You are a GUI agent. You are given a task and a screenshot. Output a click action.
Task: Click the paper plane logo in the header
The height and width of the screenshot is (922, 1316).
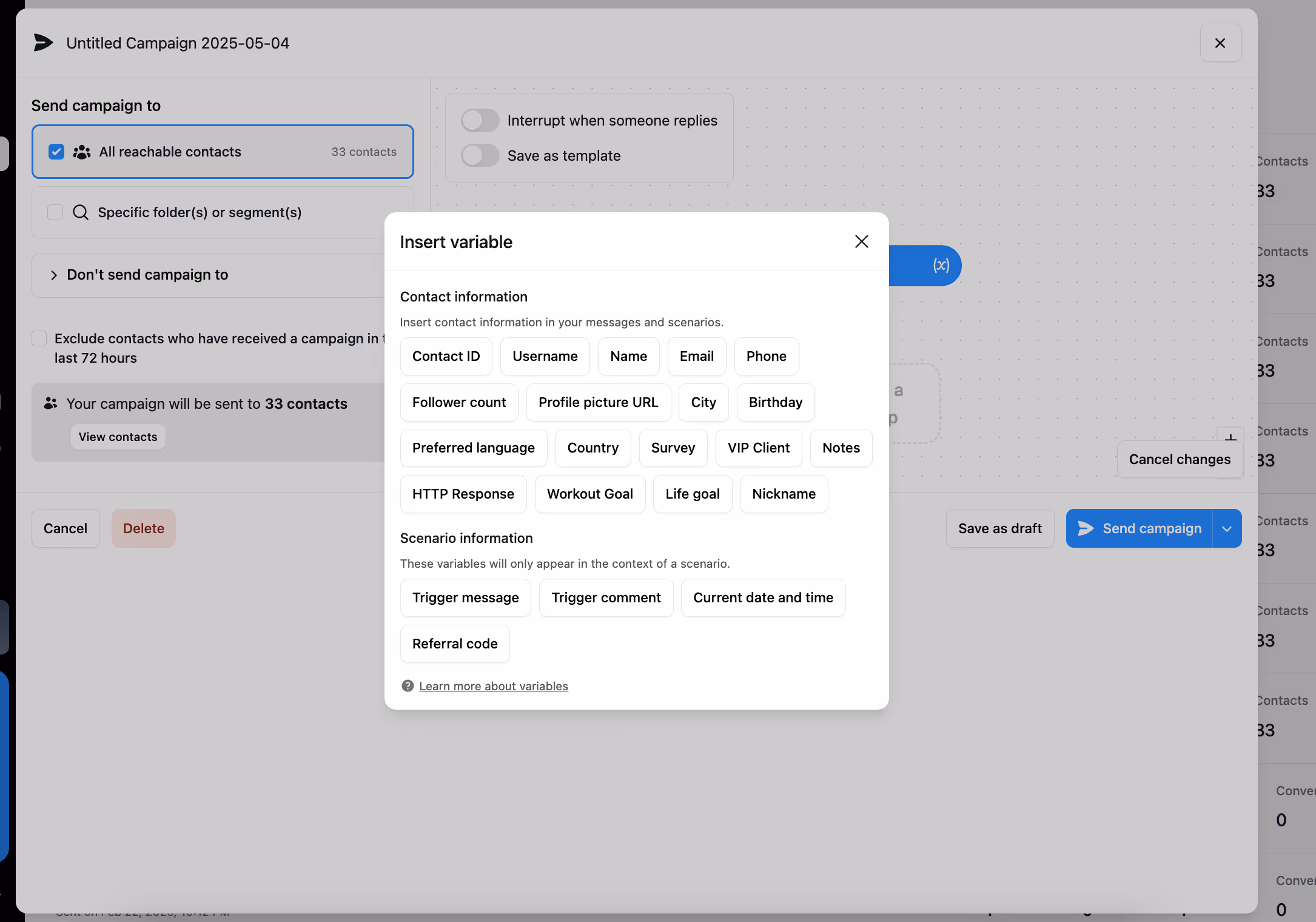click(x=43, y=42)
